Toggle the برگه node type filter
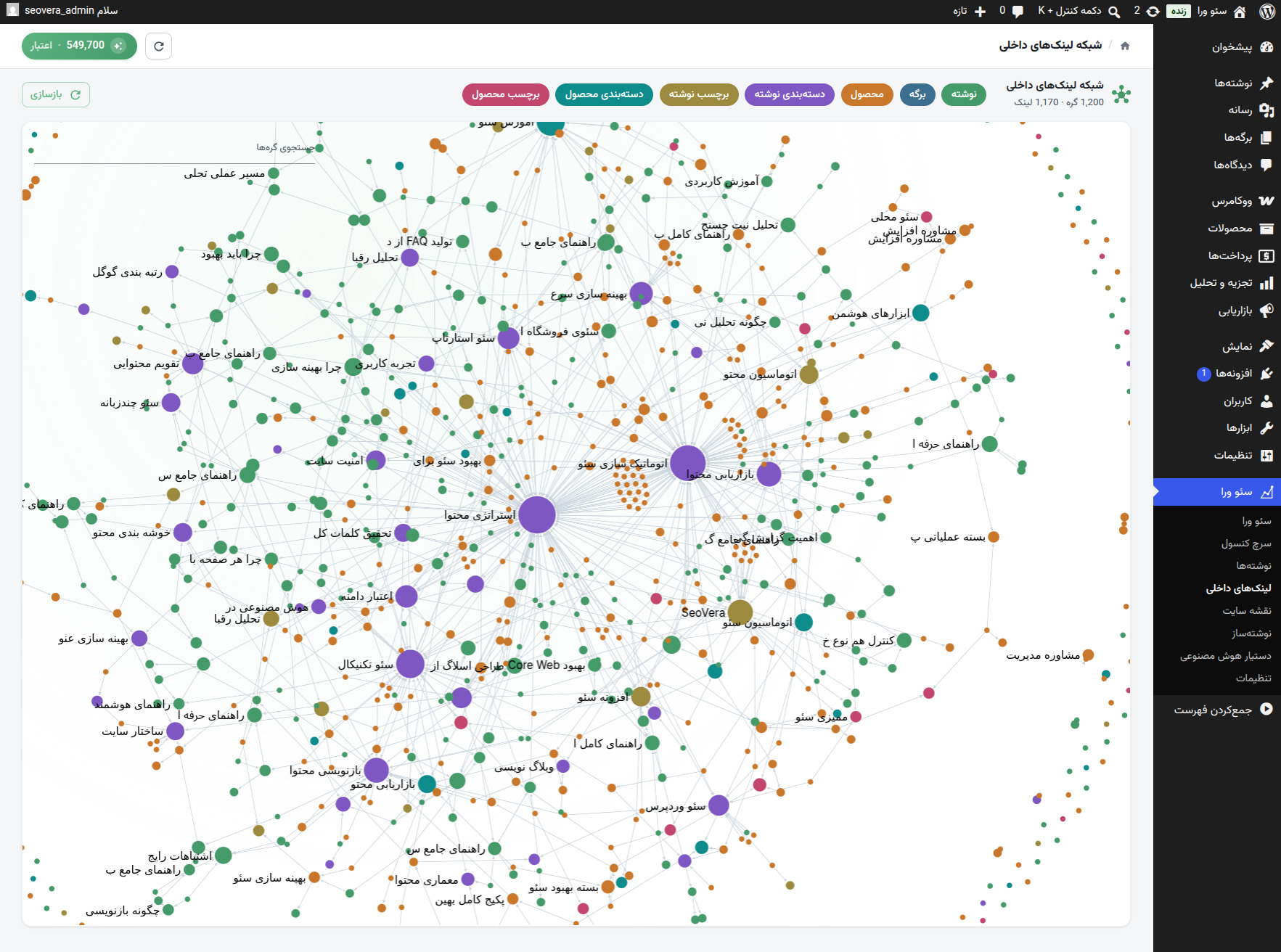 coord(917,94)
